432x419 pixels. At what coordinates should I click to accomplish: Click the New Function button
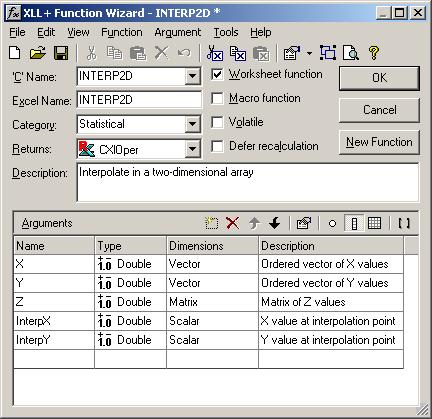click(x=379, y=142)
